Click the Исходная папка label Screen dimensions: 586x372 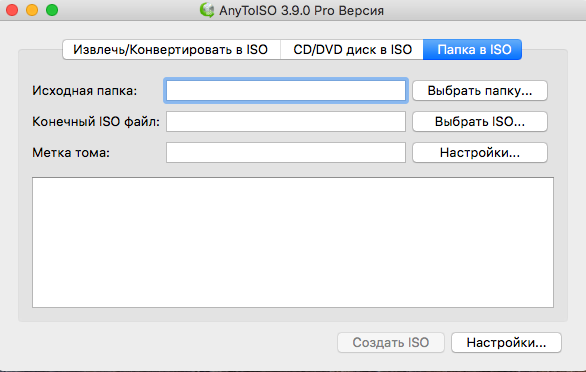point(85,90)
